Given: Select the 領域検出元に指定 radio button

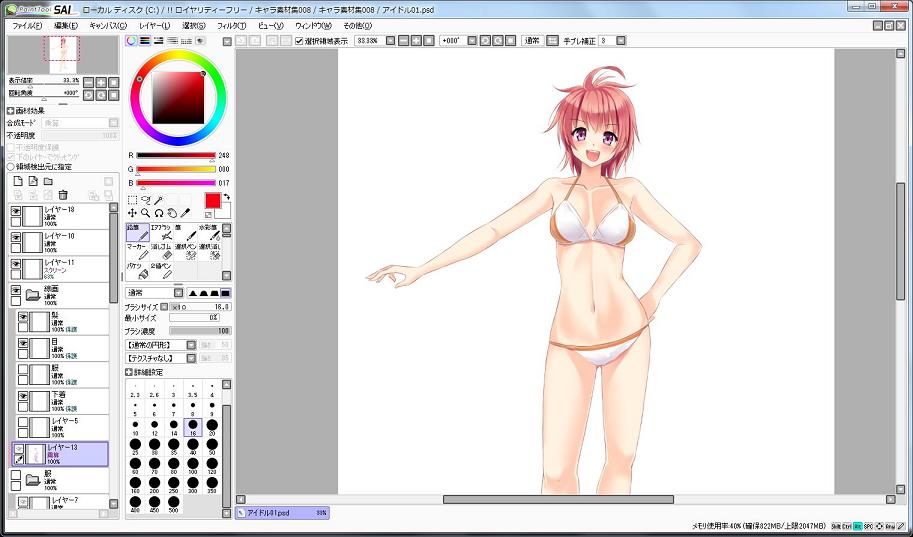Looking at the screenshot, I should point(11,167).
